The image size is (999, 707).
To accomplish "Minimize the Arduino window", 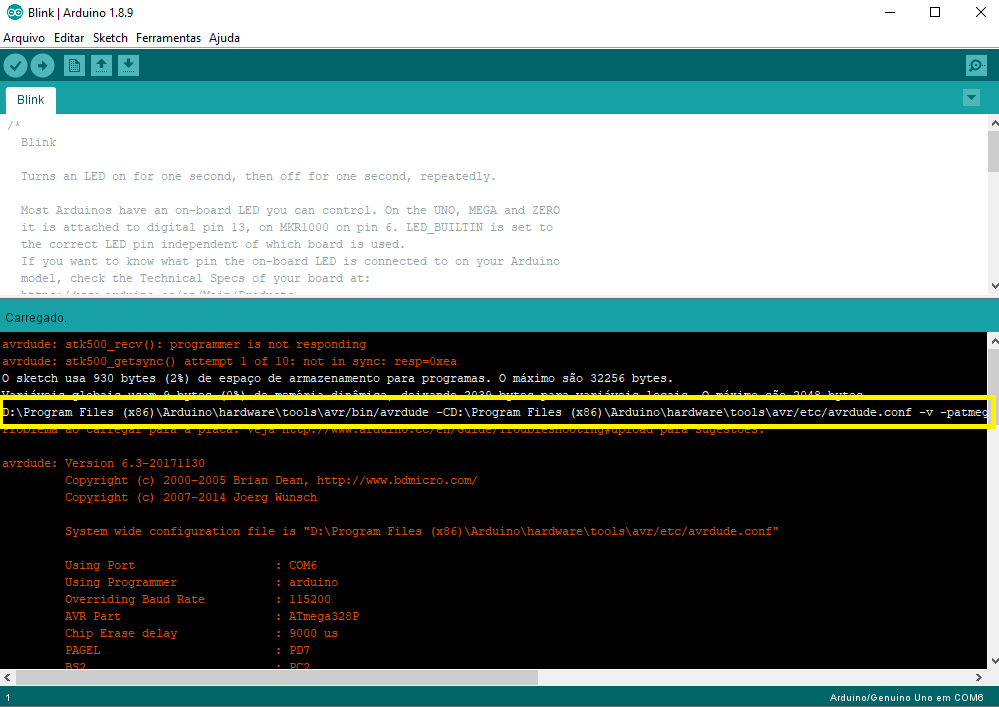I will [890, 12].
